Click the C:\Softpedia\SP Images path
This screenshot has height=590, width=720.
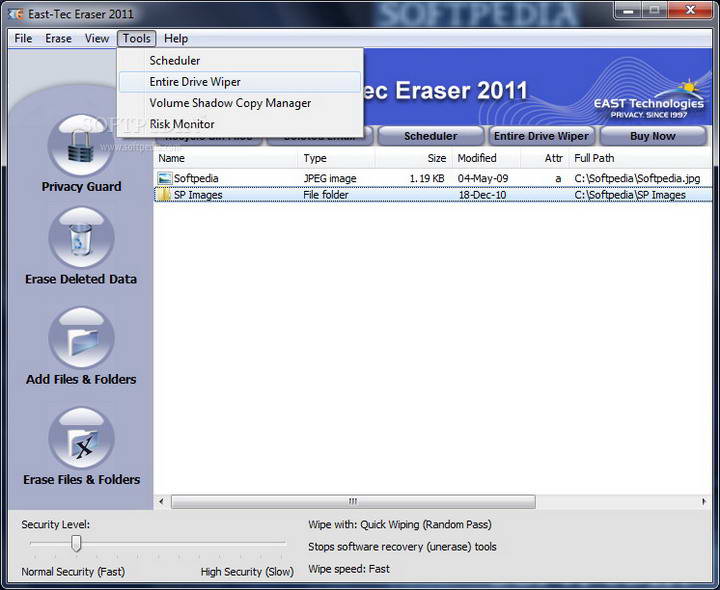pyautogui.click(x=630, y=195)
